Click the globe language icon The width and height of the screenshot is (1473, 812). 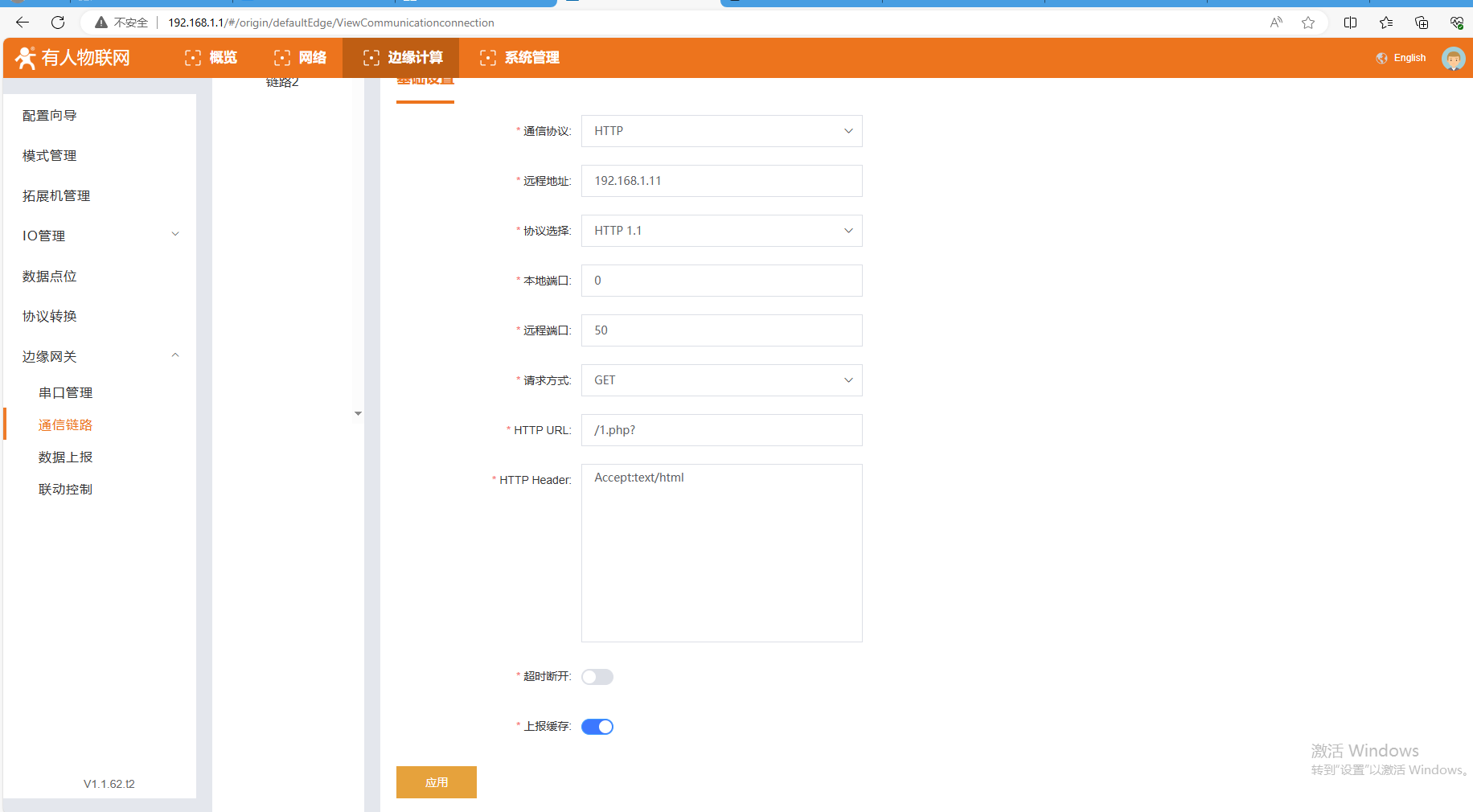(1381, 58)
